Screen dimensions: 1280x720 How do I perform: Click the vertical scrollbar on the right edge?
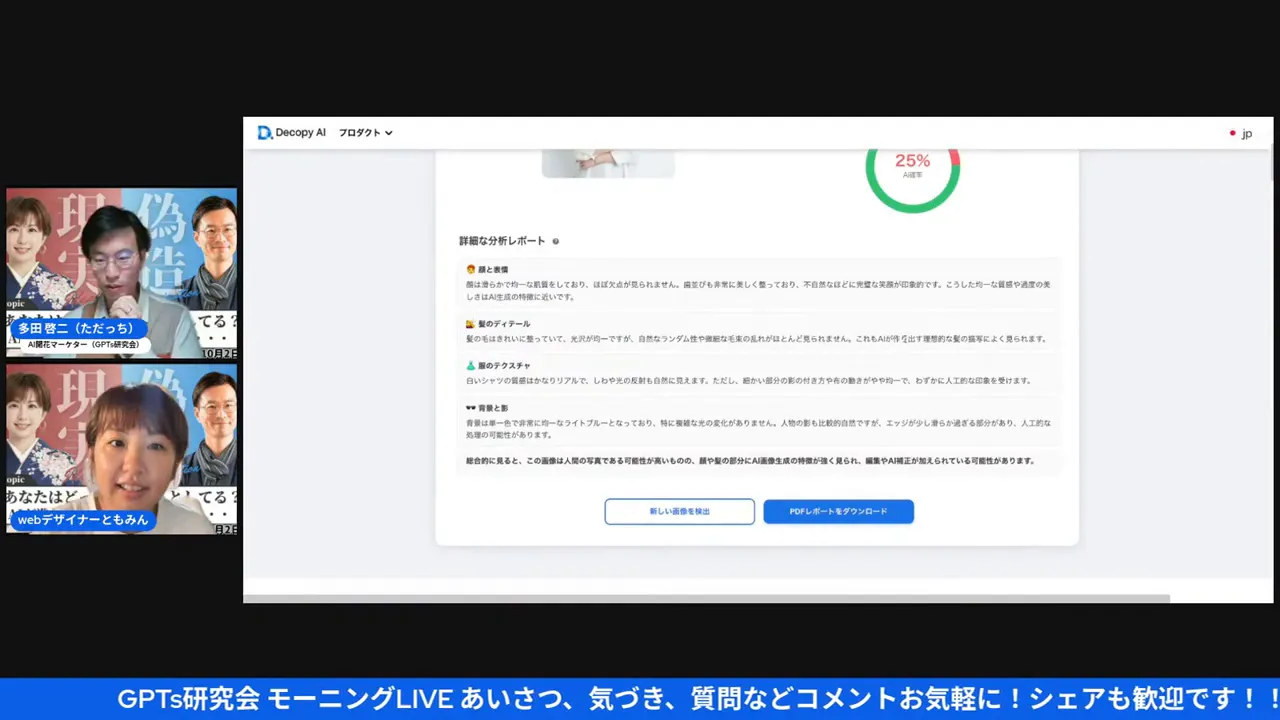click(1271, 165)
